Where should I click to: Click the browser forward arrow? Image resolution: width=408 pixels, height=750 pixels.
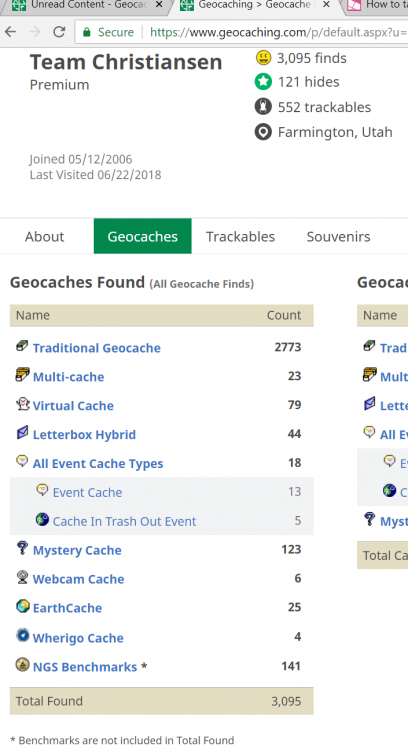[x=34, y=32]
